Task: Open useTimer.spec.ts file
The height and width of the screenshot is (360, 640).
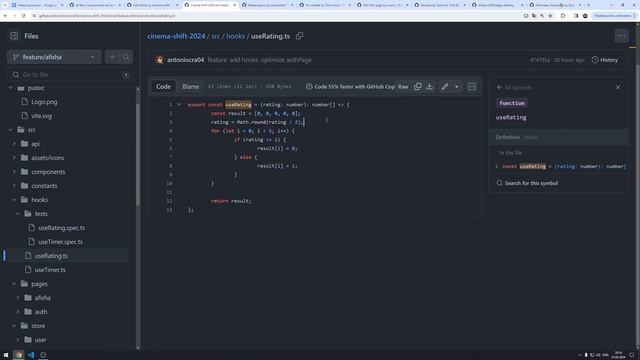Action: (60, 242)
